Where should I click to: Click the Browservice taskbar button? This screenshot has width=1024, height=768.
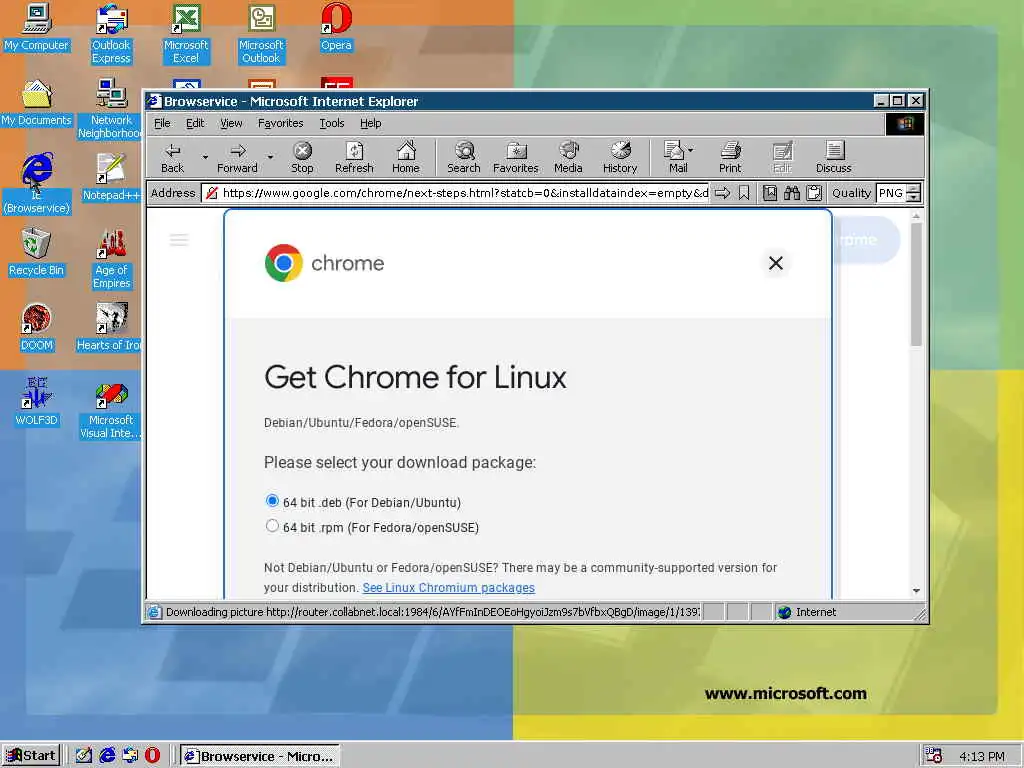click(x=260, y=756)
